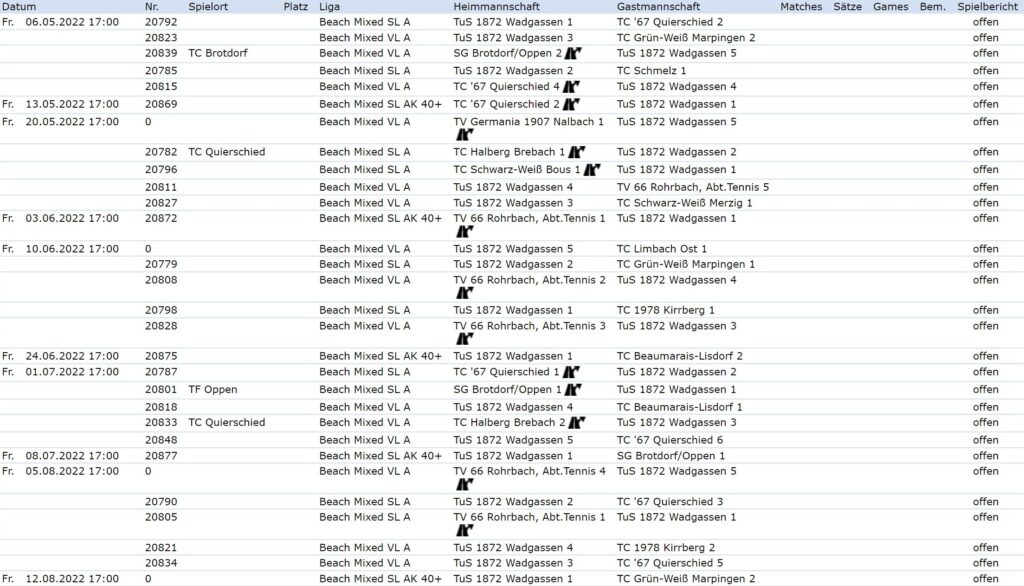Click guest team TC '67 Quierschied 5
1024x586 pixels.
[670, 564]
